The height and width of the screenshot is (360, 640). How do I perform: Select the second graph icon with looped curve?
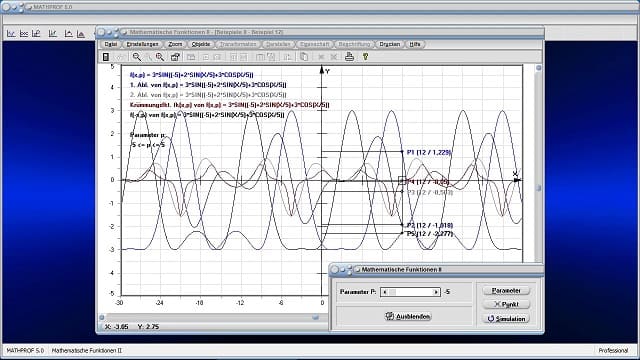[x=24, y=34]
